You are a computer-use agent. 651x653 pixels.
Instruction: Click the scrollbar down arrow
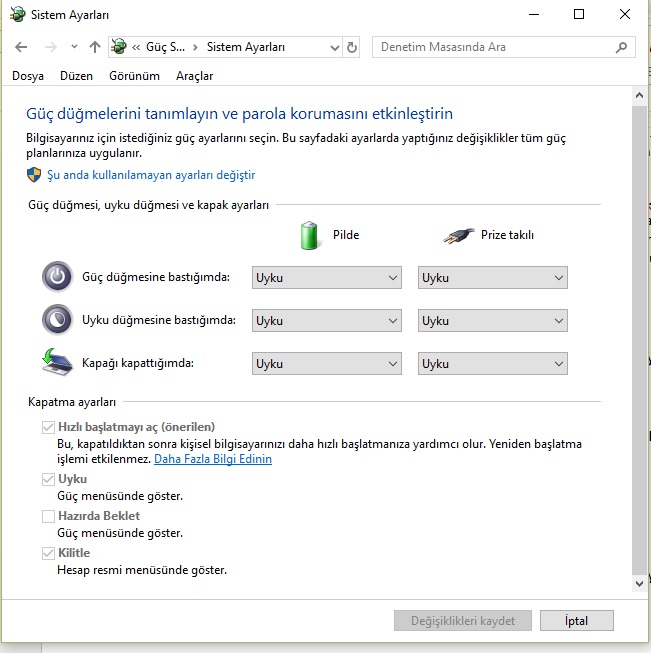tap(639, 583)
